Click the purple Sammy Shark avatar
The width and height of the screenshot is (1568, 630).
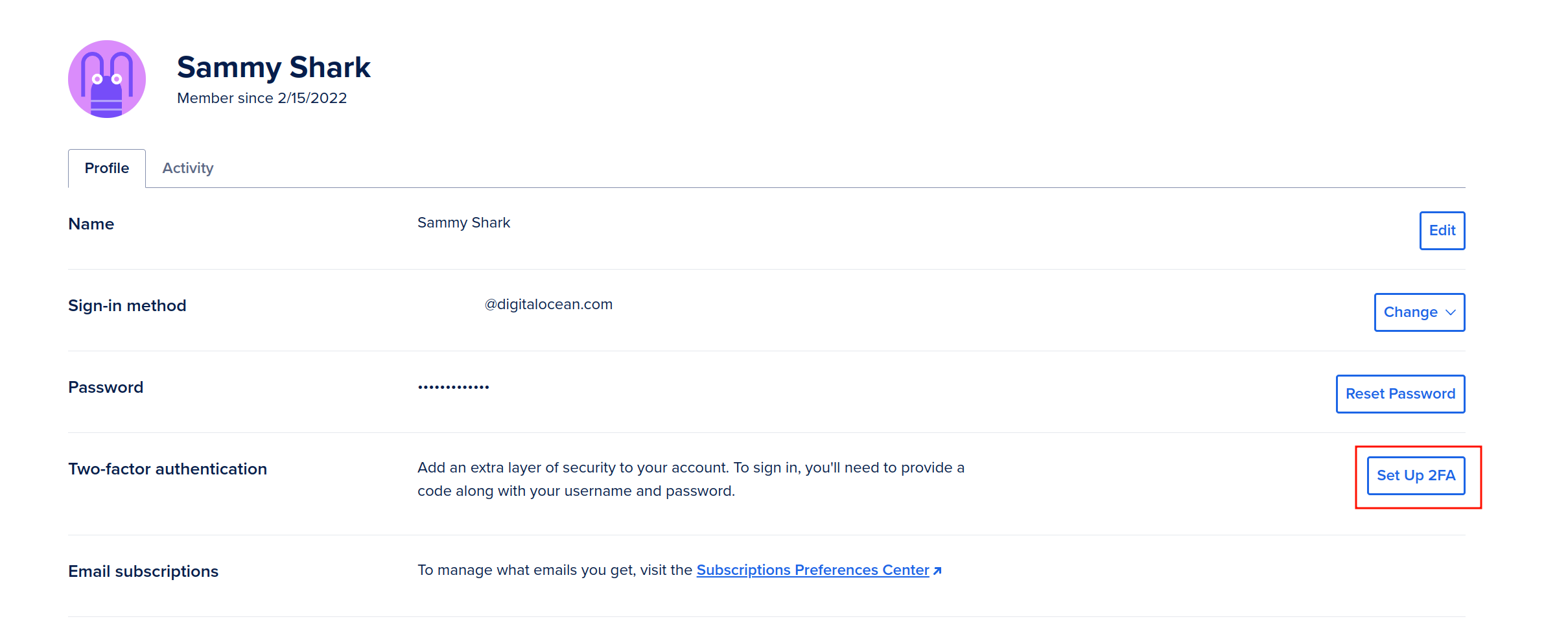click(x=107, y=79)
